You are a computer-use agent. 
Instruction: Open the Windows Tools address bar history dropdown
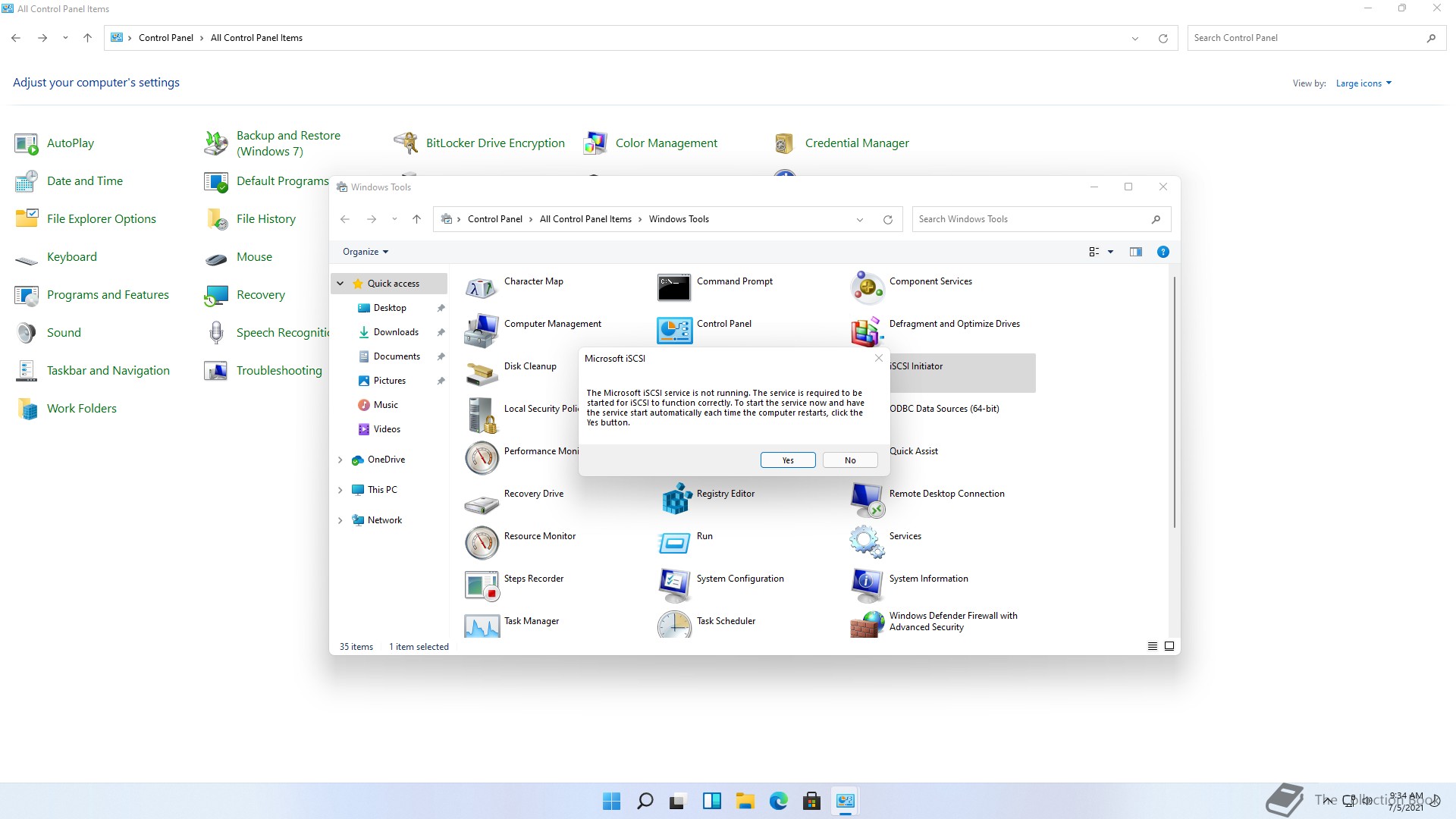point(860,220)
